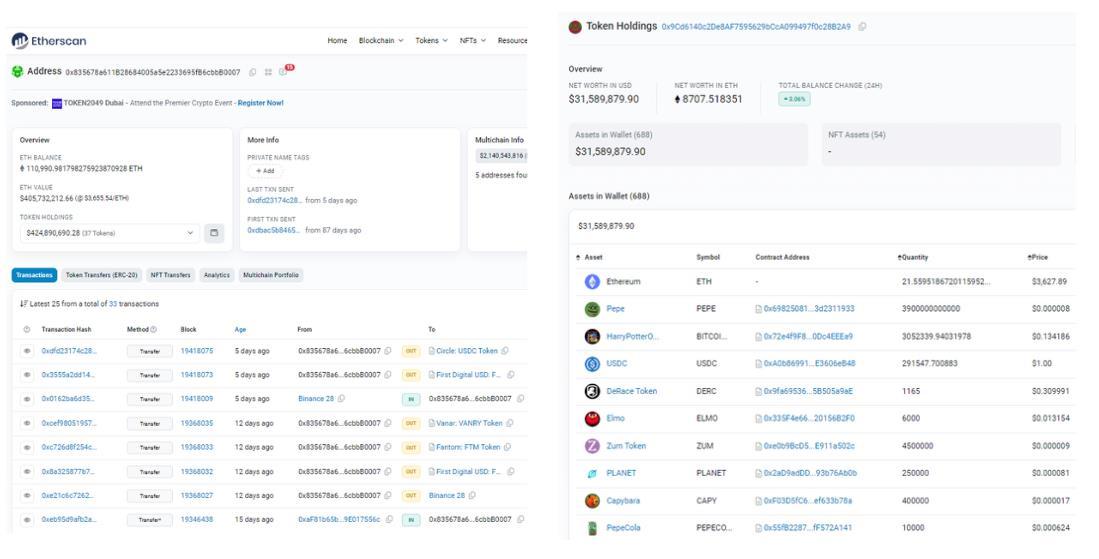Screen dimensions: 1099x559
Task: Click the Age column header
Action: 240,329
